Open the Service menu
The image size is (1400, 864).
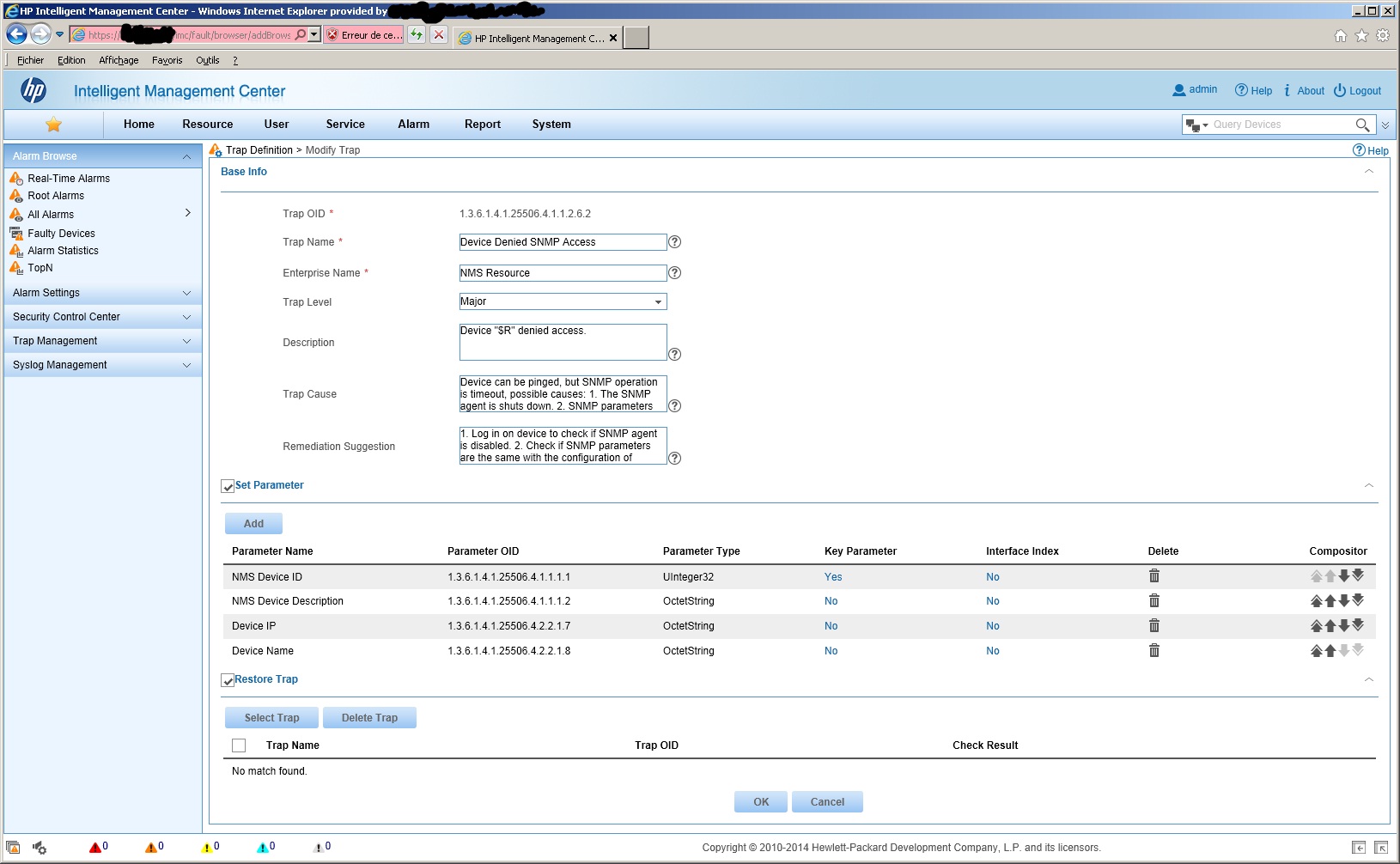coord(345,125)
